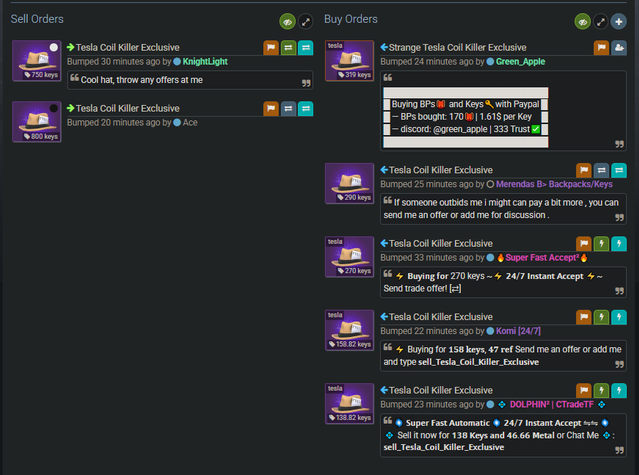Report Komi [24/7] listing with flag icon
The height and width of the screenshot is (475, 639).
(x=584, y=317)
